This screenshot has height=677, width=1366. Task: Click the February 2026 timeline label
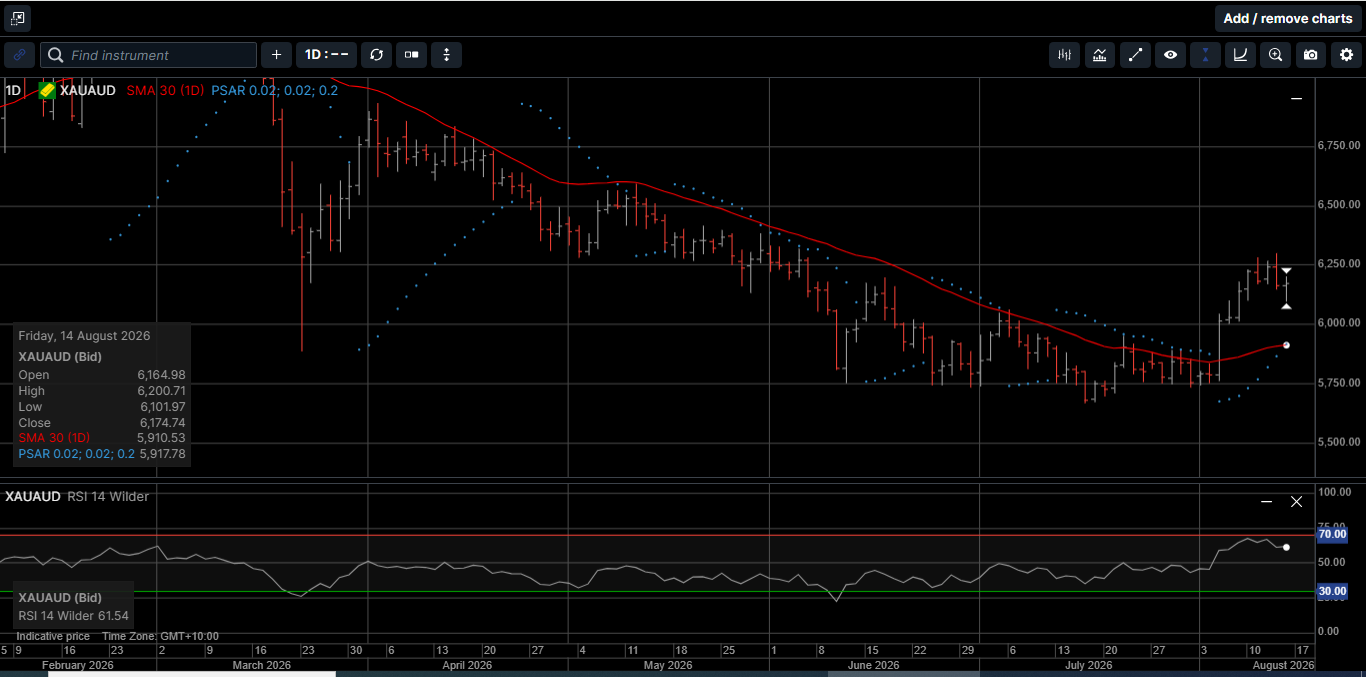click(x=78, y=665)
